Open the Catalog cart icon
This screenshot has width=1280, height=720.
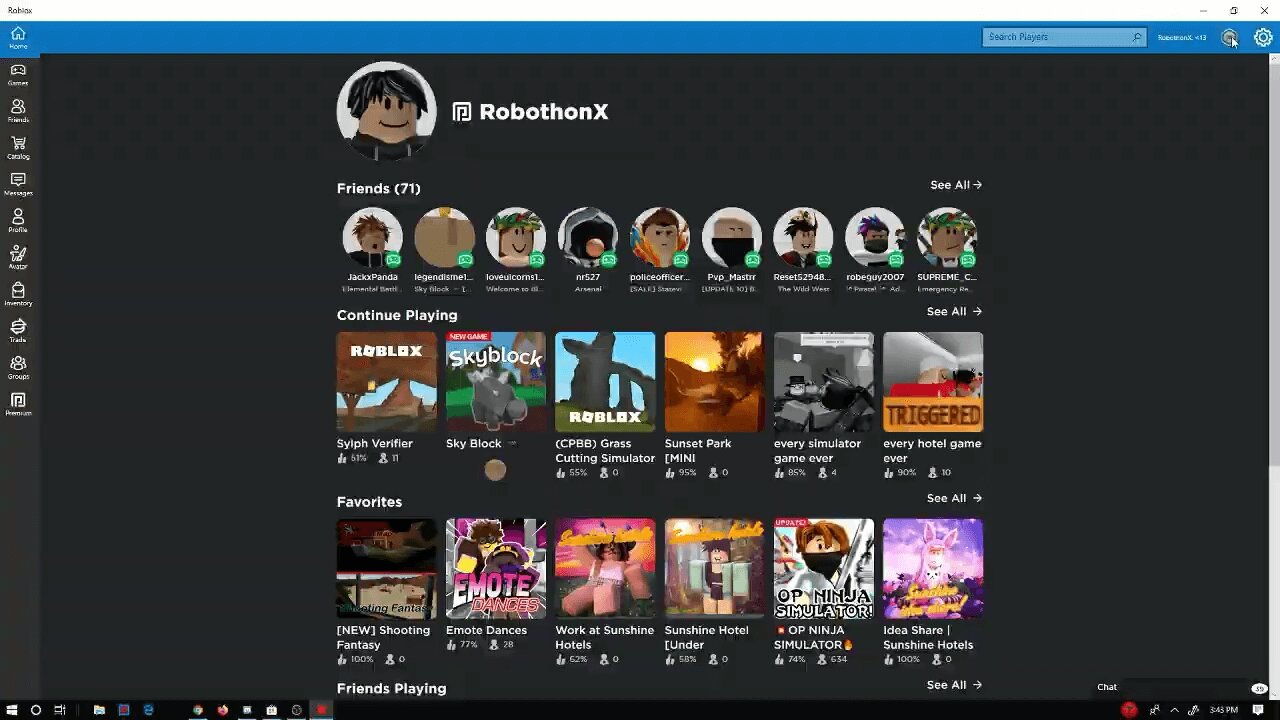click(18, 147)
